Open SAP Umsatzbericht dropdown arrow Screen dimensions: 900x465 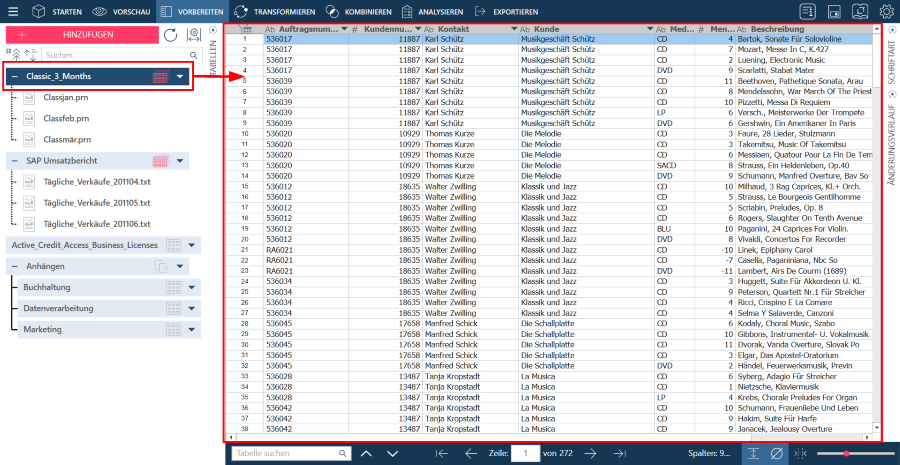(x=180, y=160)
